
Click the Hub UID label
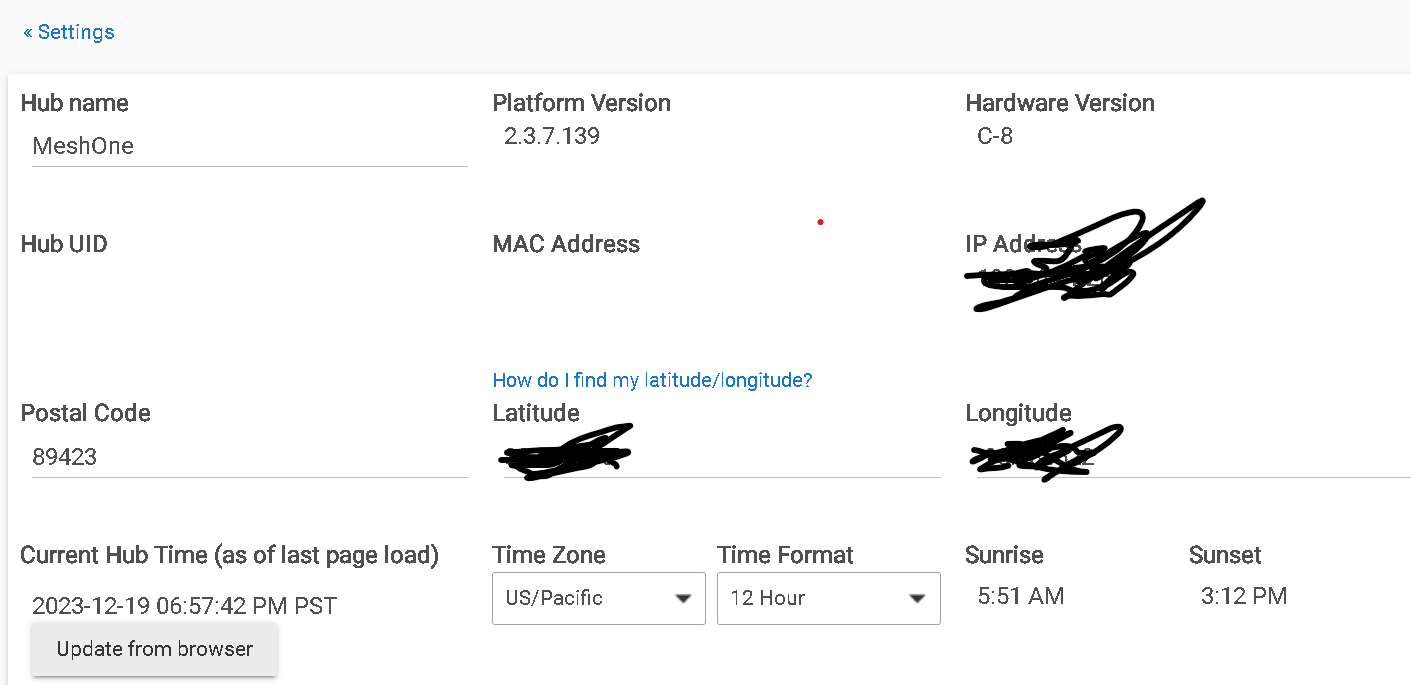64,244
